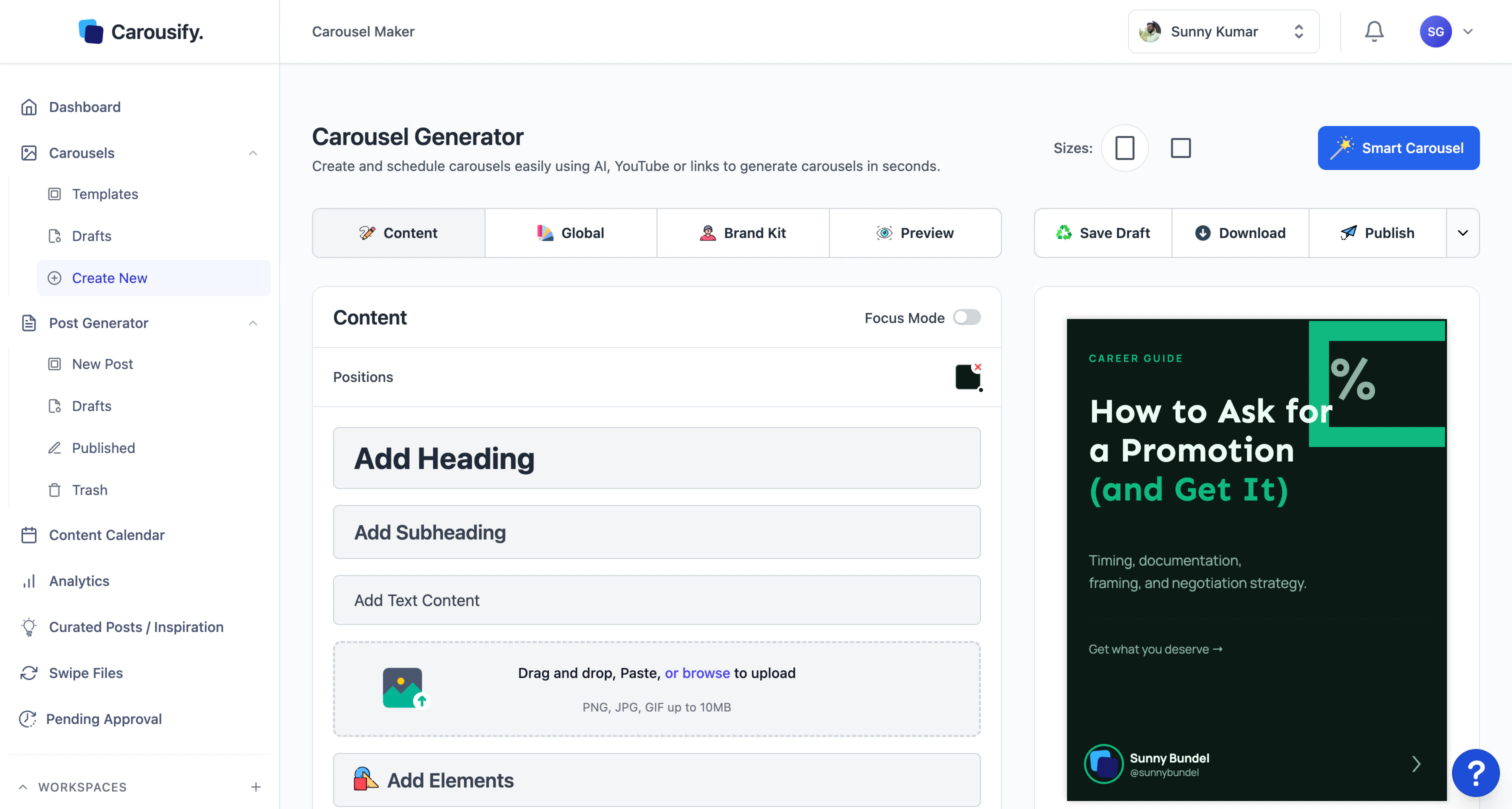Click the Post Generator document icon
The height and width of the screenshot is (809, 1512).
[29, 323]
